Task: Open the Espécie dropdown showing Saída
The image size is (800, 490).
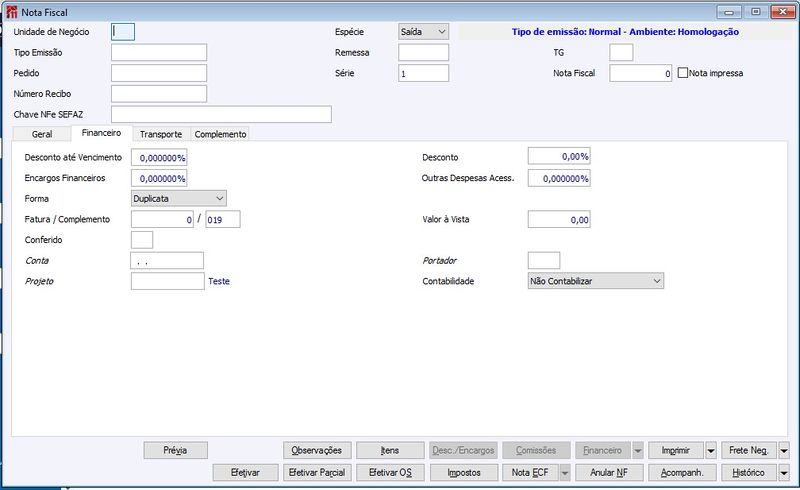Action: [423, 32]
